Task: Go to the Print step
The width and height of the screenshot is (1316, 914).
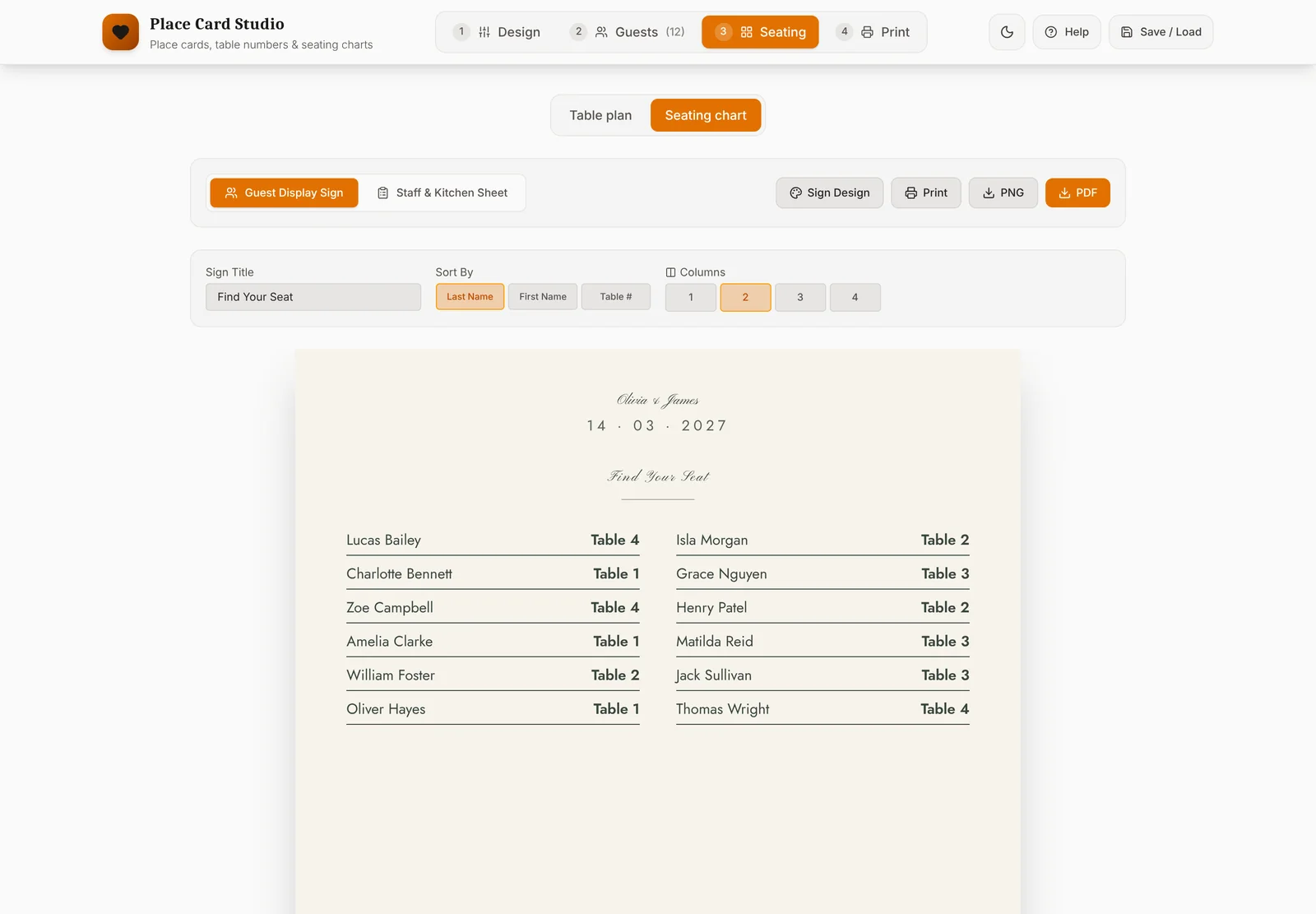Action: point(873,32)
